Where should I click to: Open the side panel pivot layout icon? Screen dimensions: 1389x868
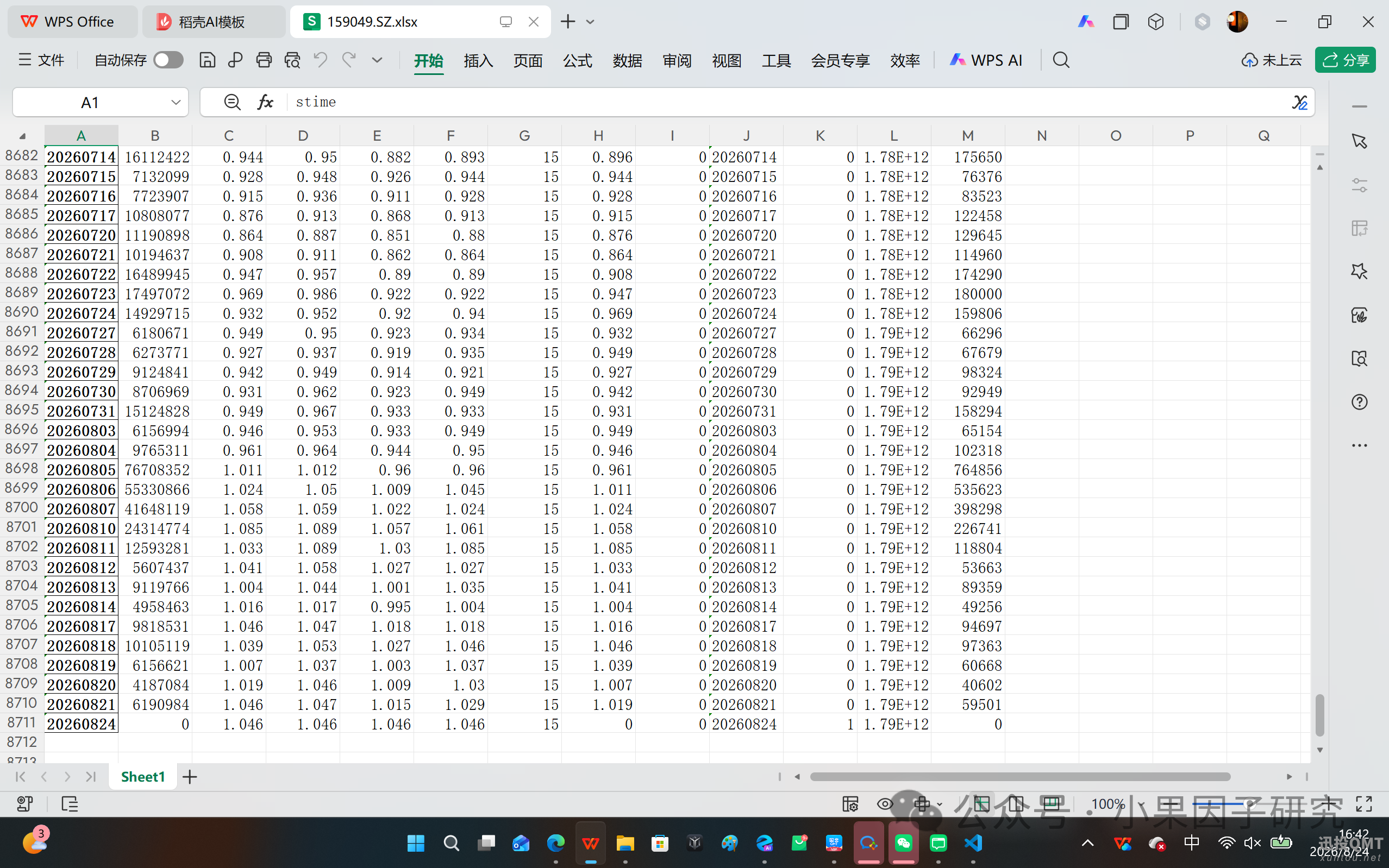[1359, 228]
